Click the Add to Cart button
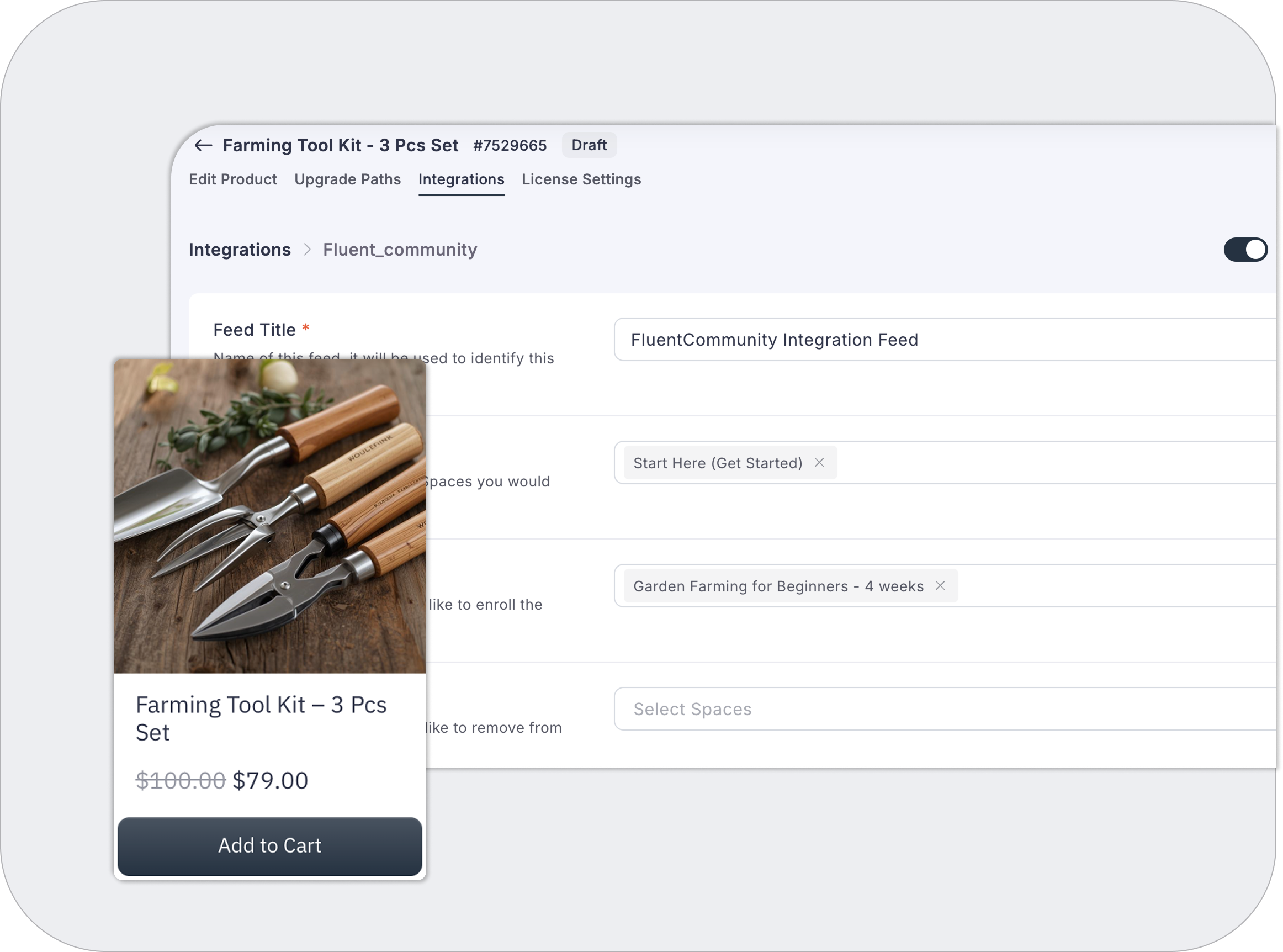The image size is (1283, 952). point(269,845)
